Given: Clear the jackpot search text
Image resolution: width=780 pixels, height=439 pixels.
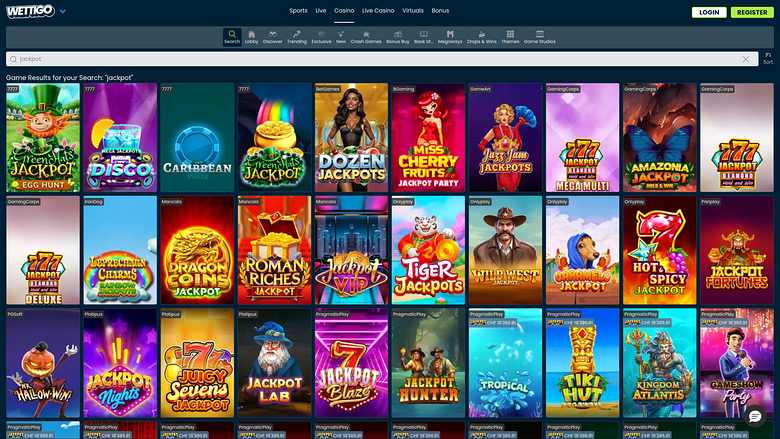Looking at the screenshot, I should click(x=746, y=59).
